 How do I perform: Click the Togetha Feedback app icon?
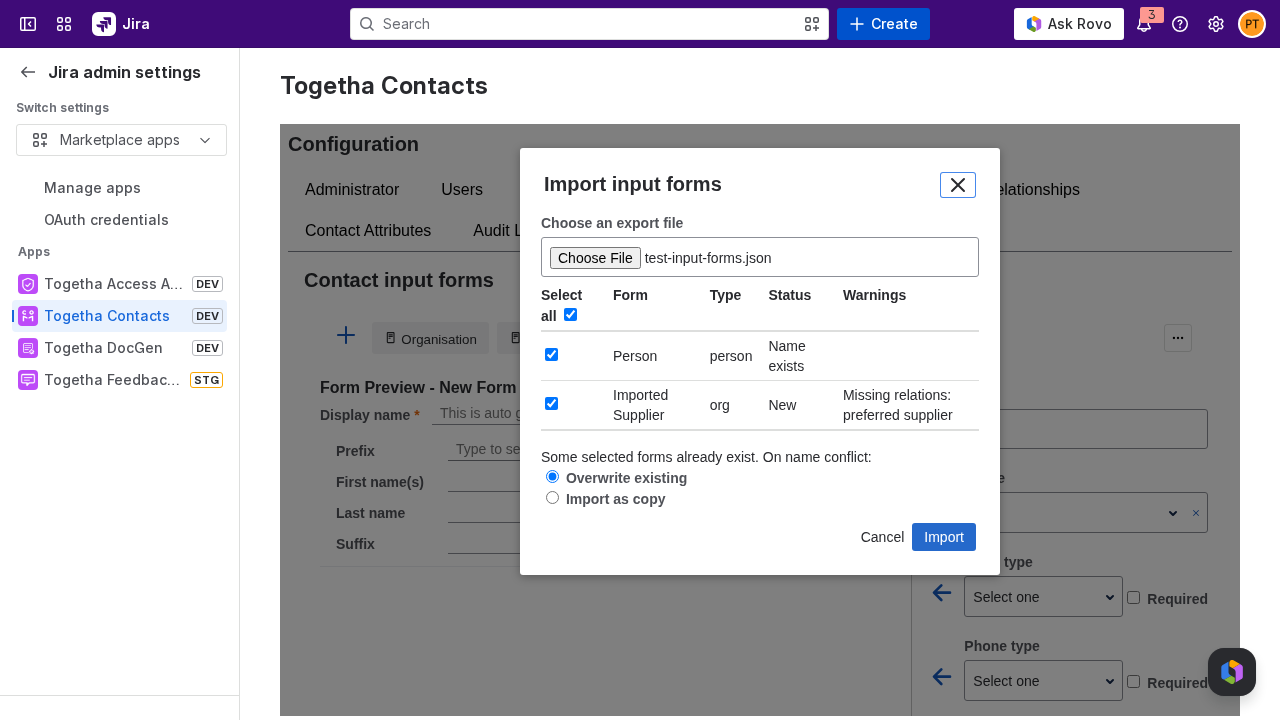[x=28, y=380]
